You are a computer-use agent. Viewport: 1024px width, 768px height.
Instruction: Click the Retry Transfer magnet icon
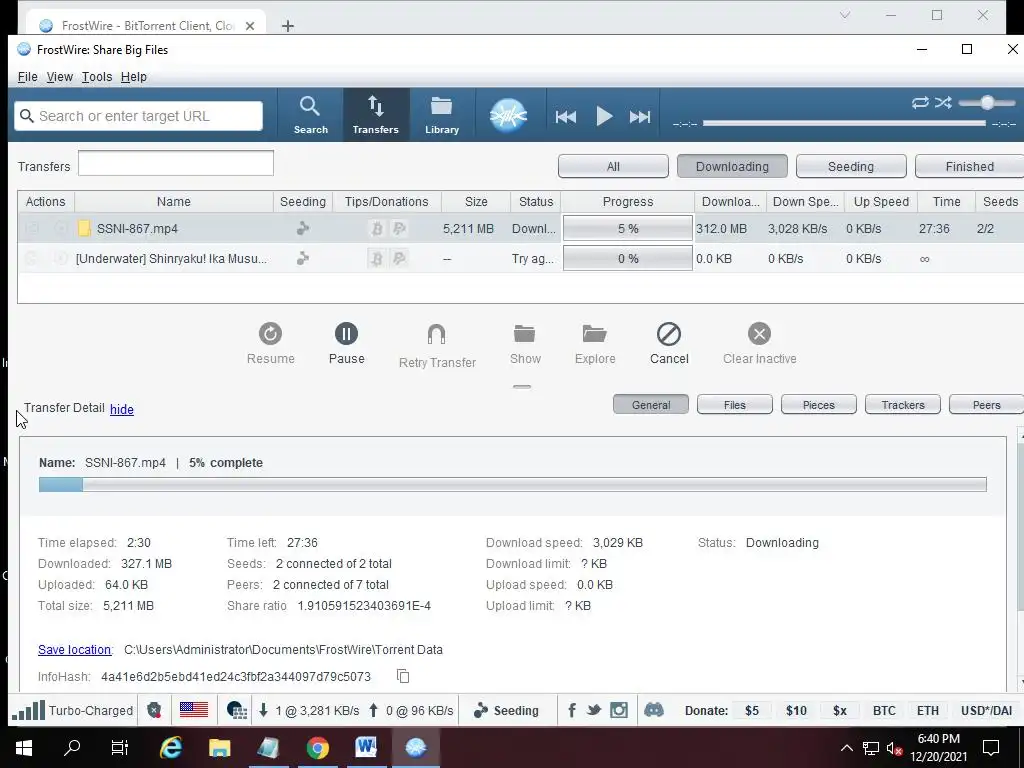[x=436, y=334]
